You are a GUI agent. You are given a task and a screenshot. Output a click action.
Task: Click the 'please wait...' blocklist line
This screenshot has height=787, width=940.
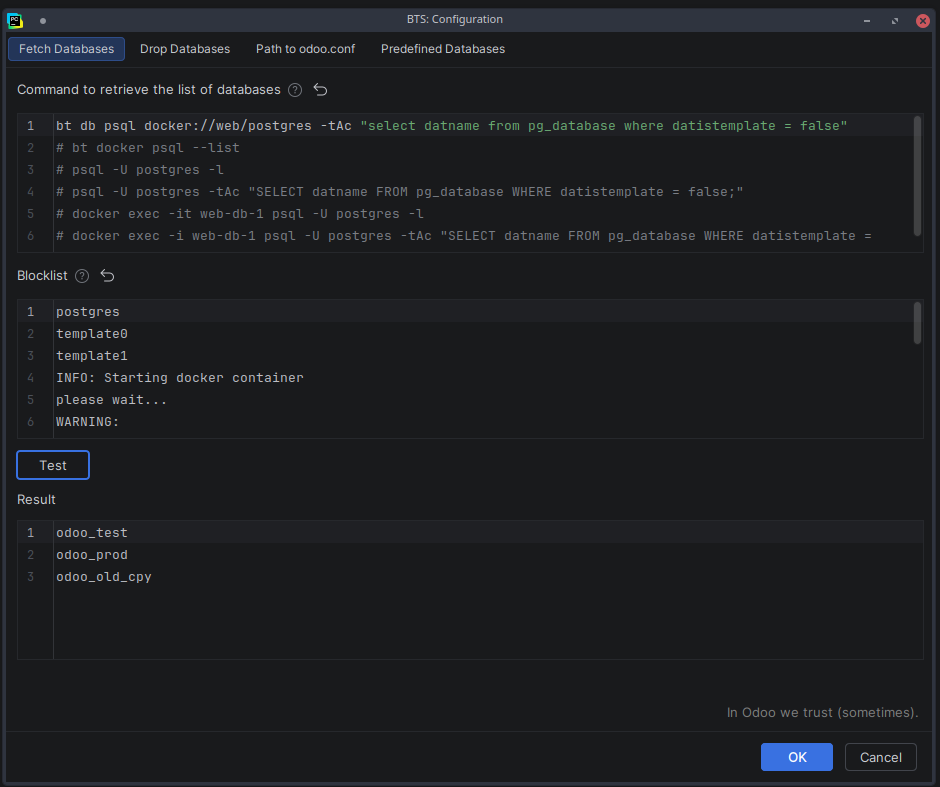click(112, 400)
